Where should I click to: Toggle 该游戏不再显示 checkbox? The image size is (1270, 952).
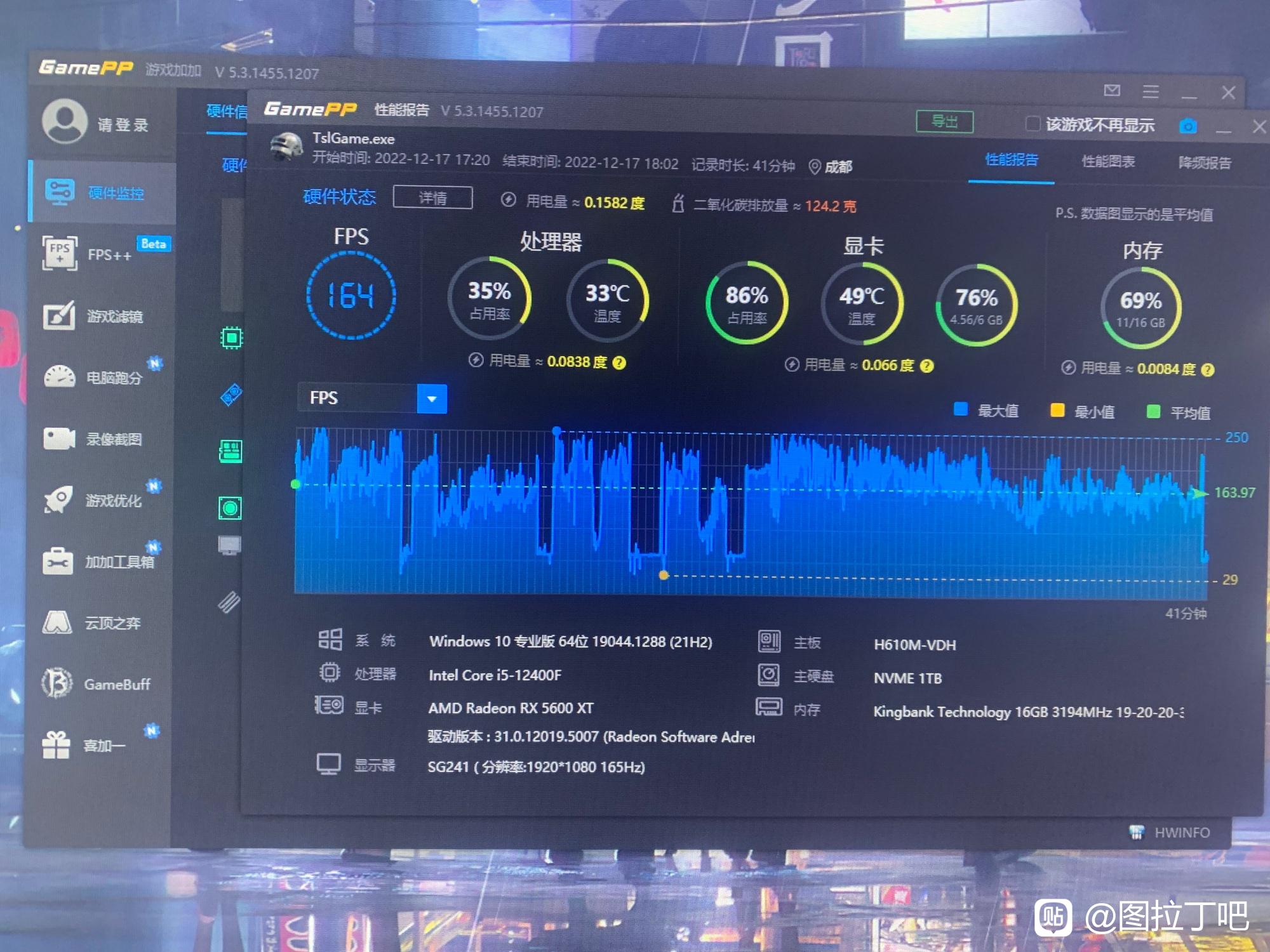1033,123
